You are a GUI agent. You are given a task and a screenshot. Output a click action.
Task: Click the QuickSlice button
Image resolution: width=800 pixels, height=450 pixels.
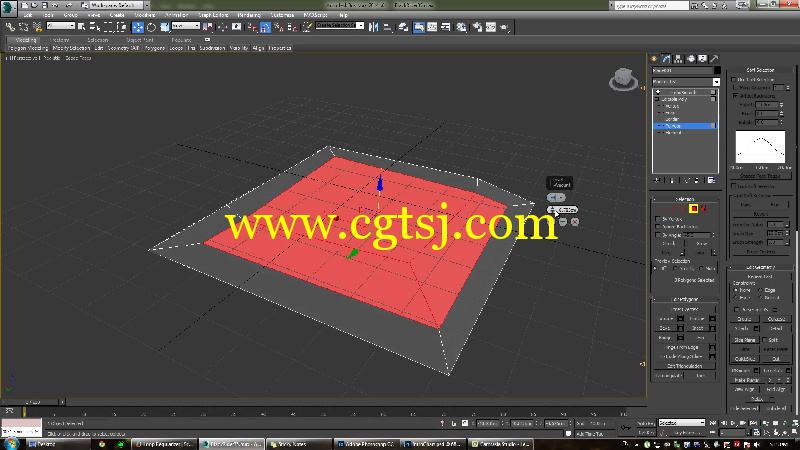pos(744,359)
